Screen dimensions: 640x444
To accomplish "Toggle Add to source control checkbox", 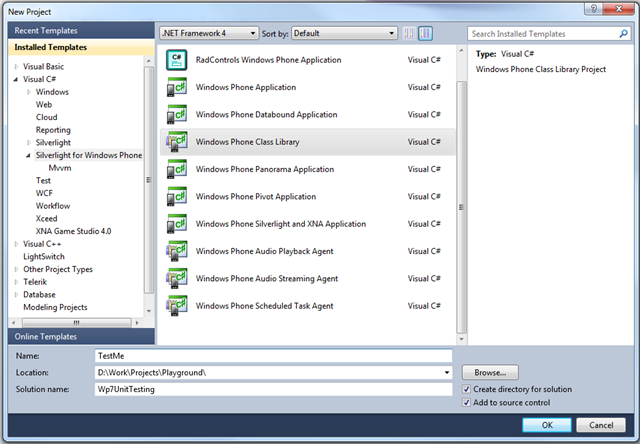I will pos(467,403).
